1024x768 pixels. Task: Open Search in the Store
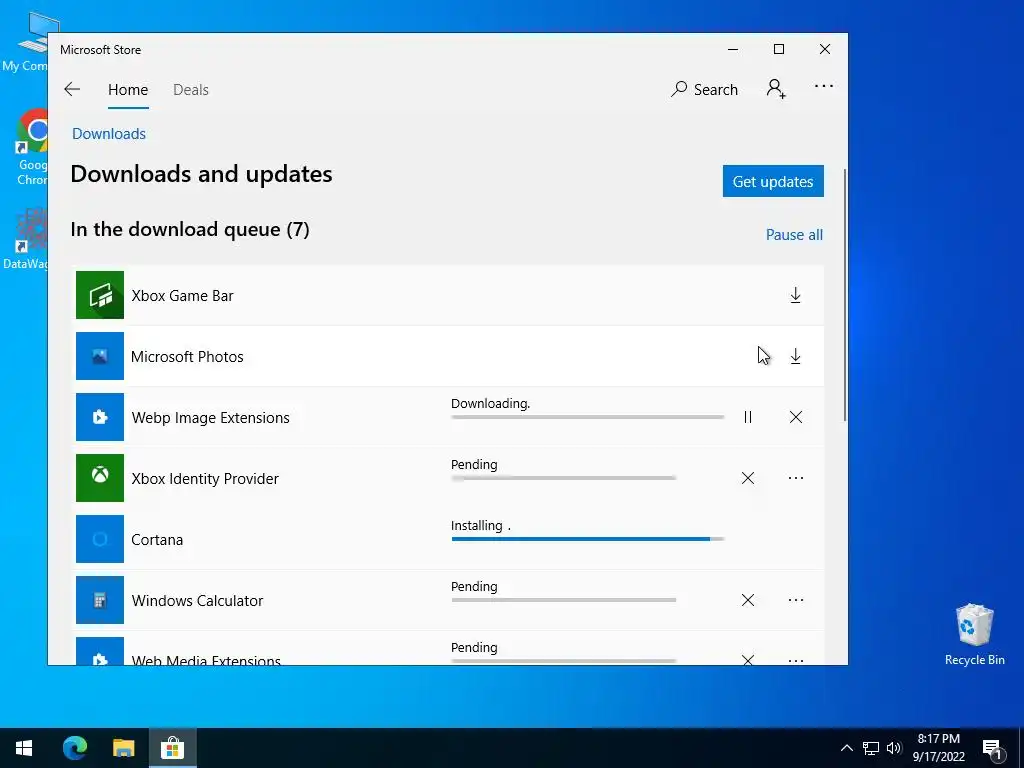pyautogui.click(x=704, y=89)
